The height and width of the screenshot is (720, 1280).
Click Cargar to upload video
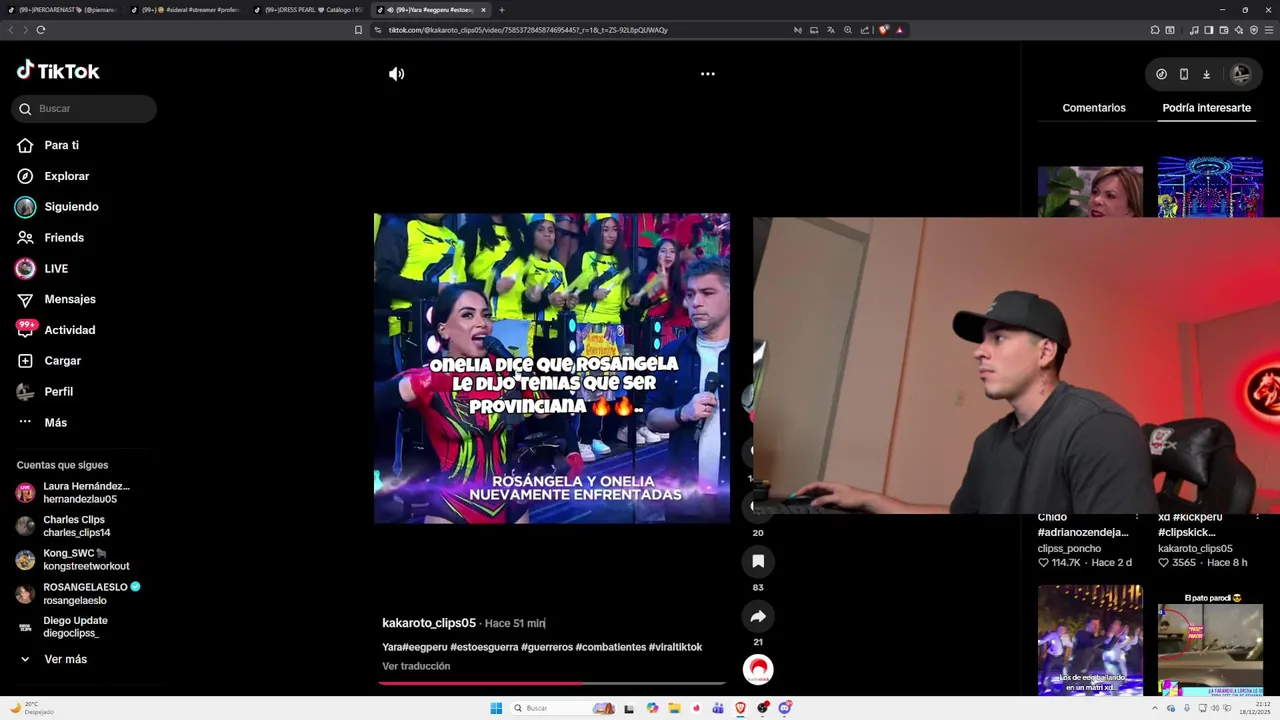click(x=62, y=361)
